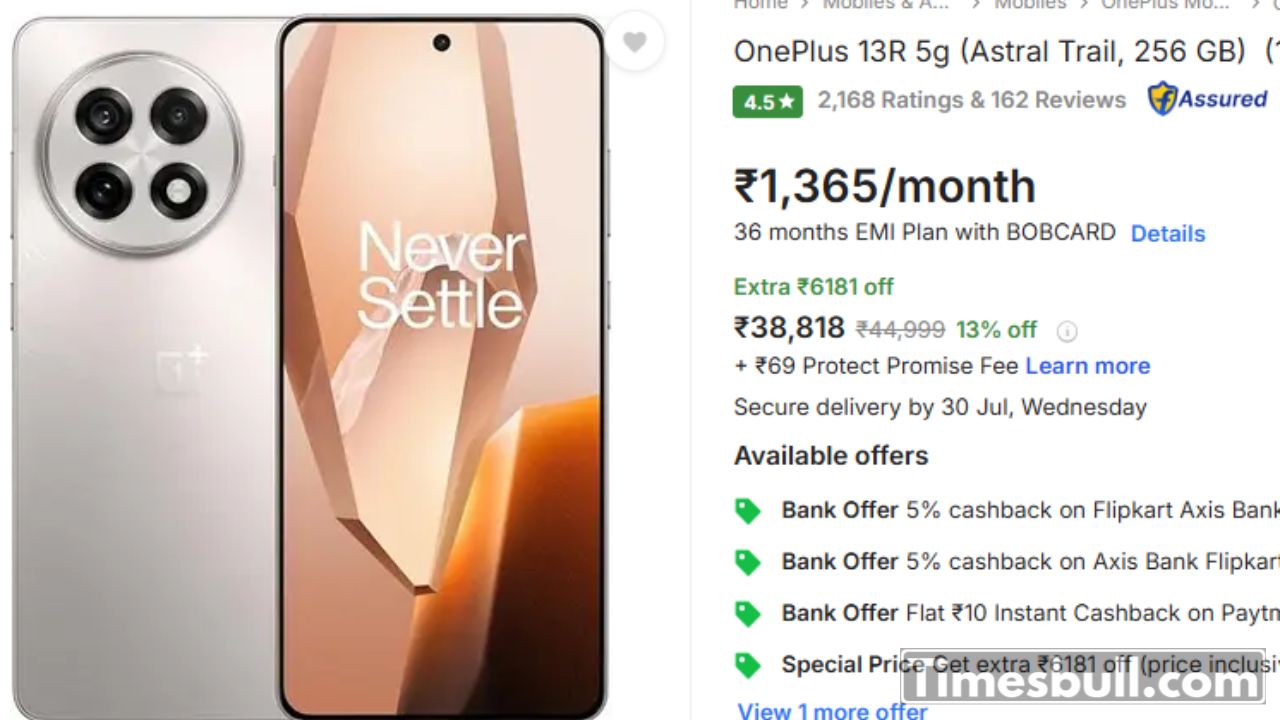Go to Mobiles breadcrumb
Image resolution: width=1280 pixels, height=720 pixels.
(x=1030, y=5)
